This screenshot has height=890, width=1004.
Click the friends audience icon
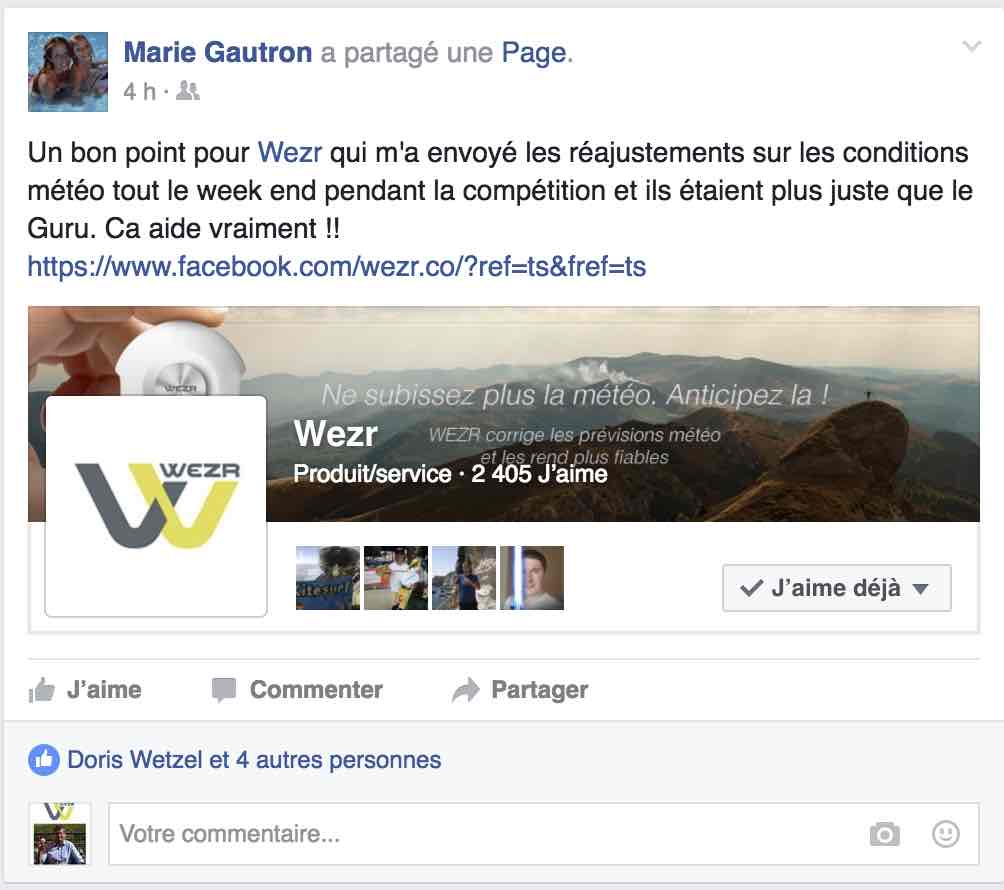[188, 91]
